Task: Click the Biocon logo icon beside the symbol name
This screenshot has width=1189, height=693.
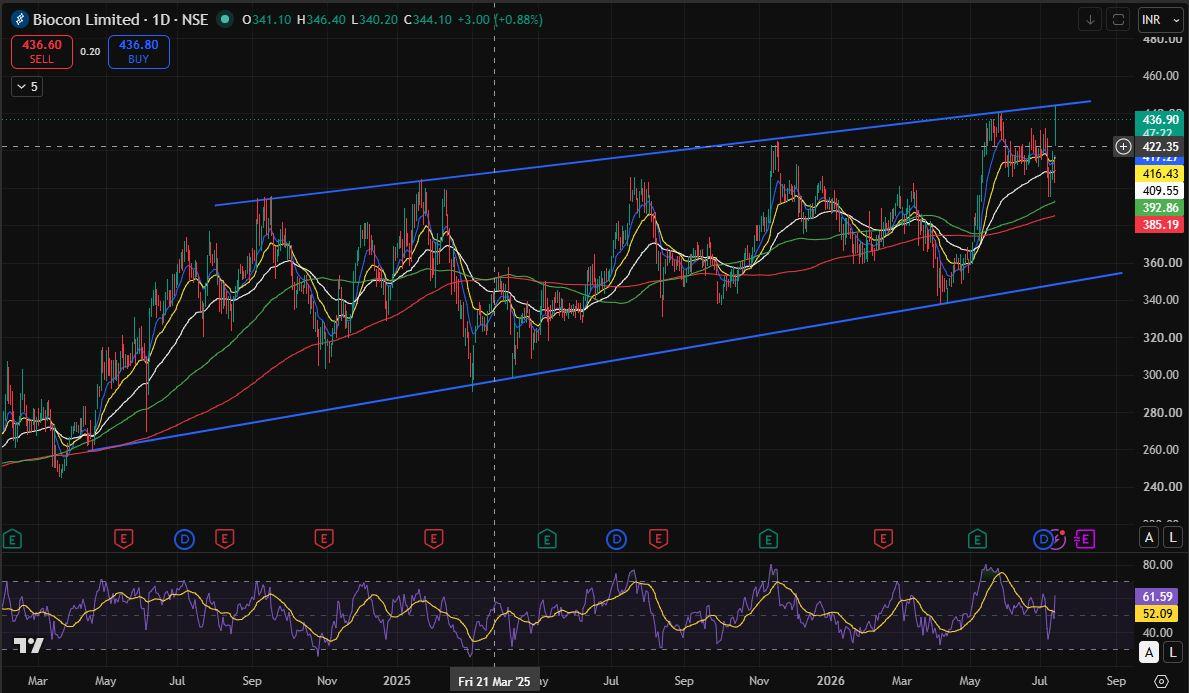Action: click(20, 20)
